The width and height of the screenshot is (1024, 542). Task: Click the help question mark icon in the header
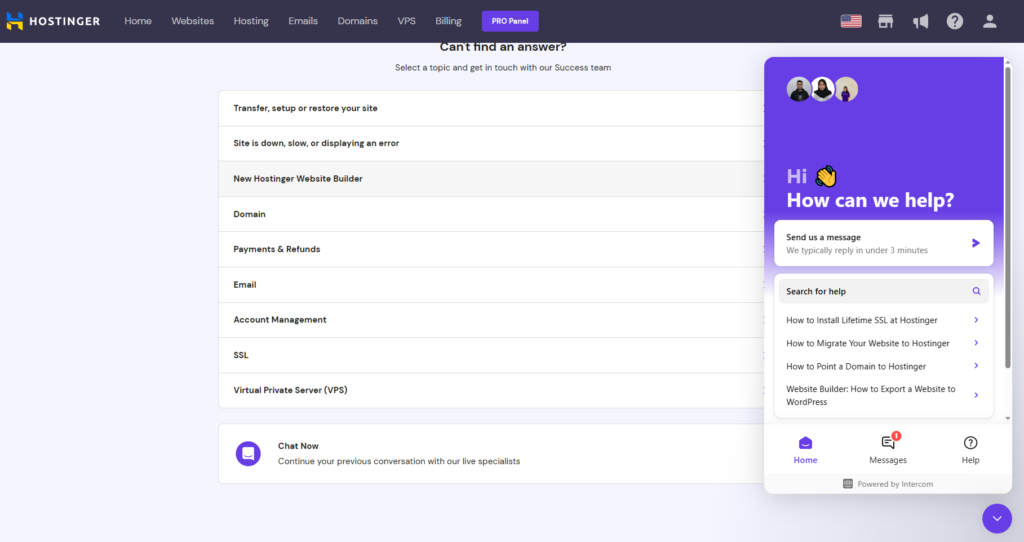pos(954,21)
